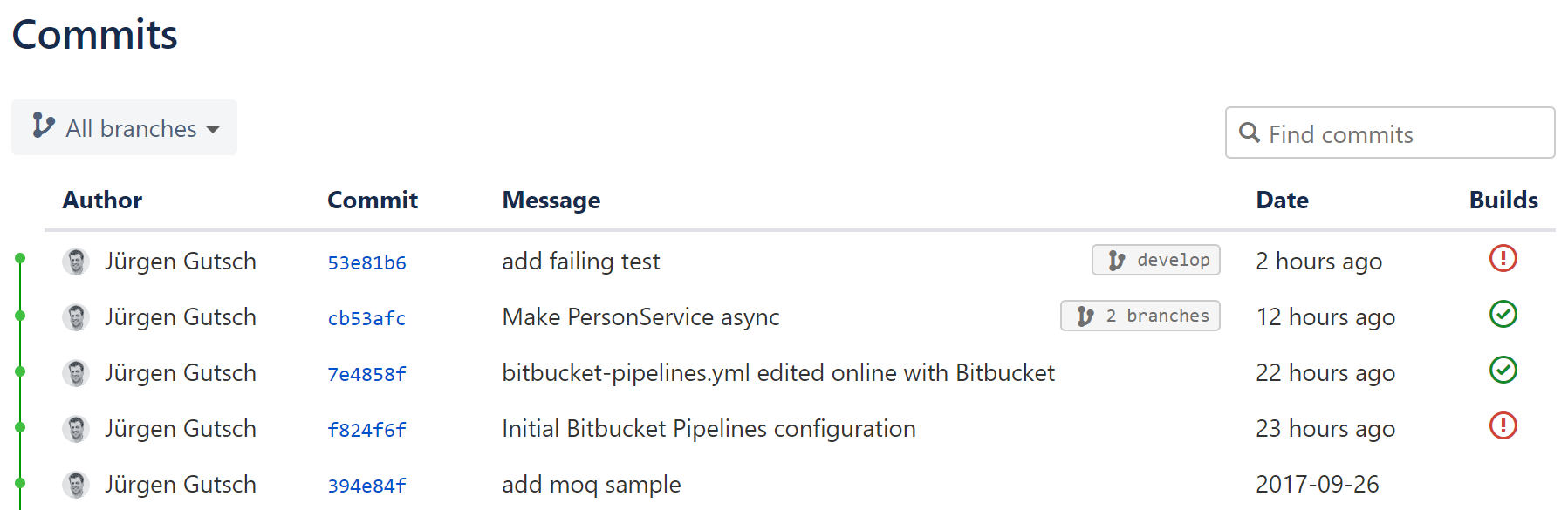Open commit hash 394e84f
The height and width of the screenshot is (510, 1568).
[x=366, y=486]
